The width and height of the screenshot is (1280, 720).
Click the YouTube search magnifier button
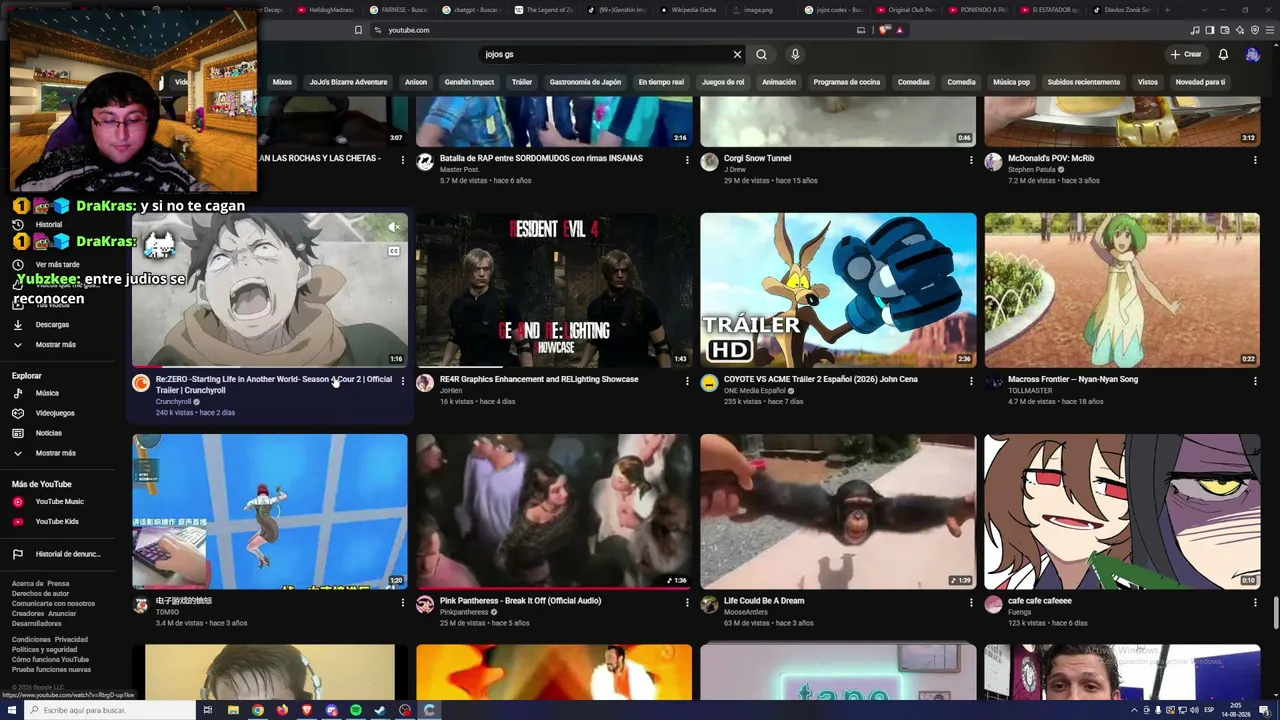coord(761,54)
